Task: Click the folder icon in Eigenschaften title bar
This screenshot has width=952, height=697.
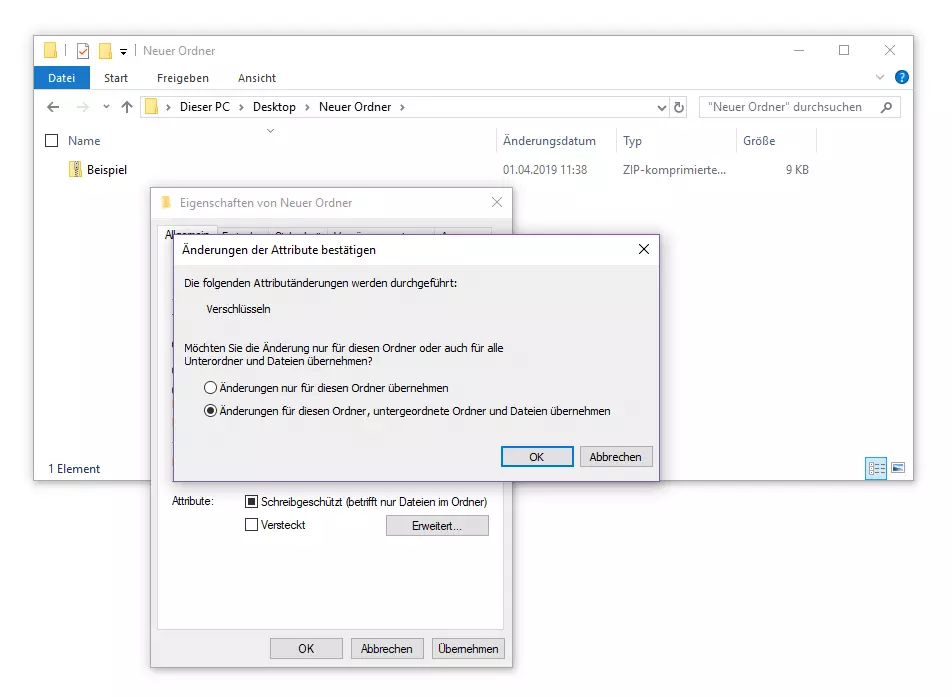Action: [x=166, y=202]
